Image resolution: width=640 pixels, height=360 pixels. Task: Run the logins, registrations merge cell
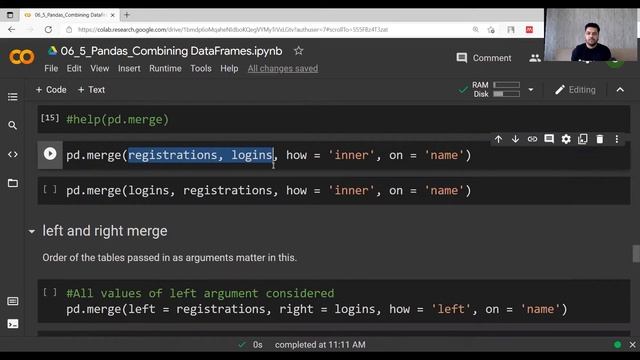coord(50,189)
